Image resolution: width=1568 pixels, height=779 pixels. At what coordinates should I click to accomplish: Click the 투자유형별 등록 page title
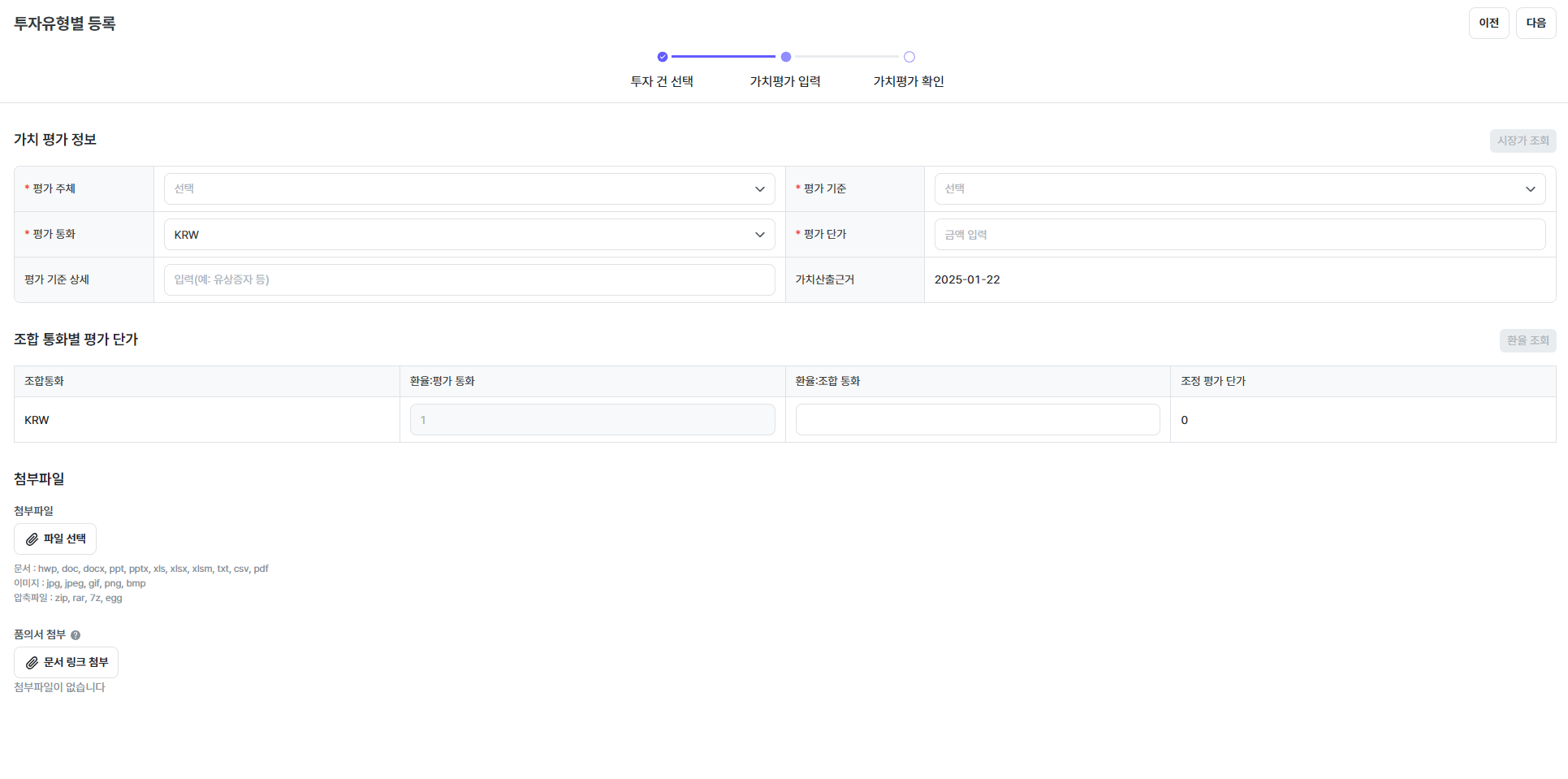click(65, 24)
